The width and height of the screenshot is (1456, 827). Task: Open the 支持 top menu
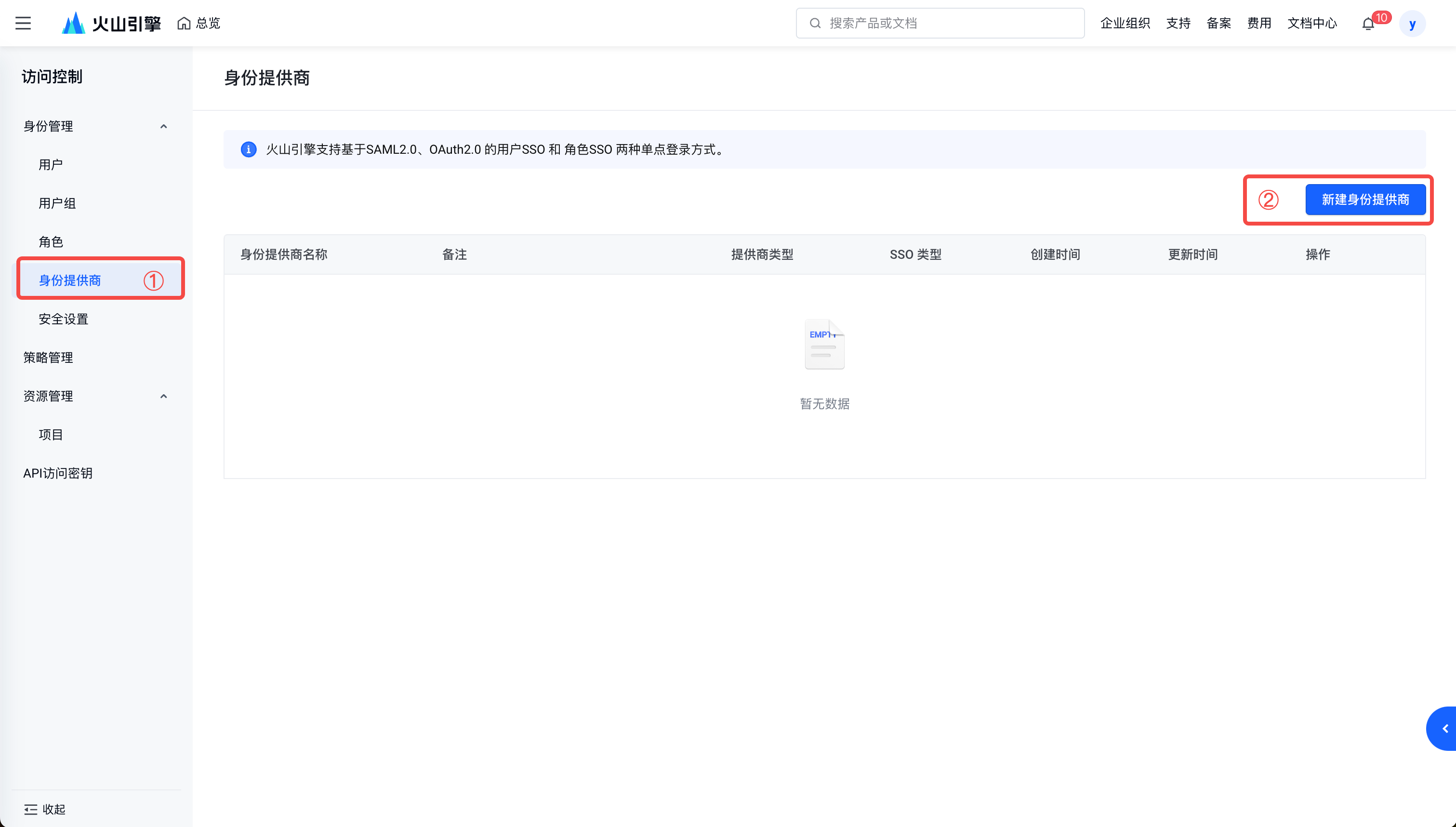1178,23
